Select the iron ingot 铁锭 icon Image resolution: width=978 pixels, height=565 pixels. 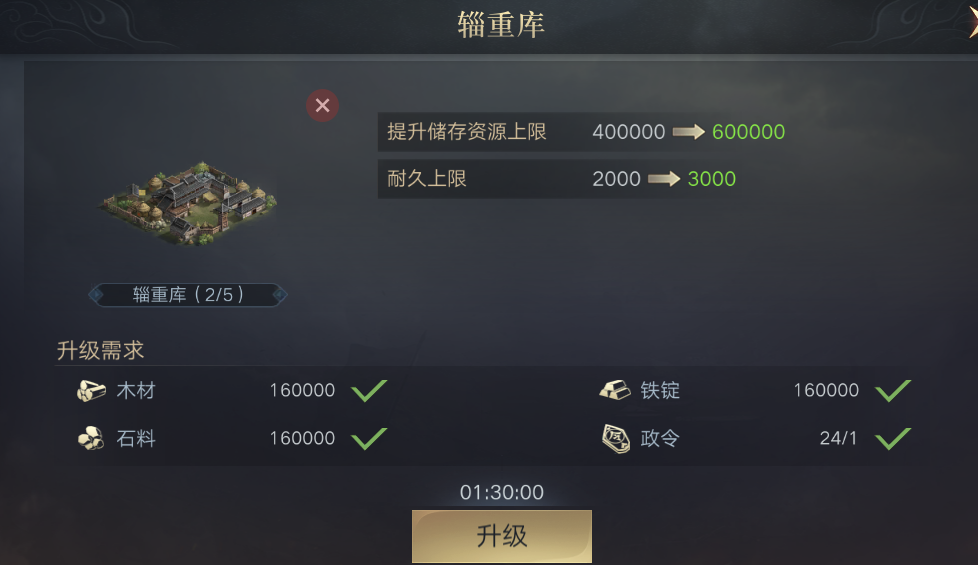coord(615,390)
